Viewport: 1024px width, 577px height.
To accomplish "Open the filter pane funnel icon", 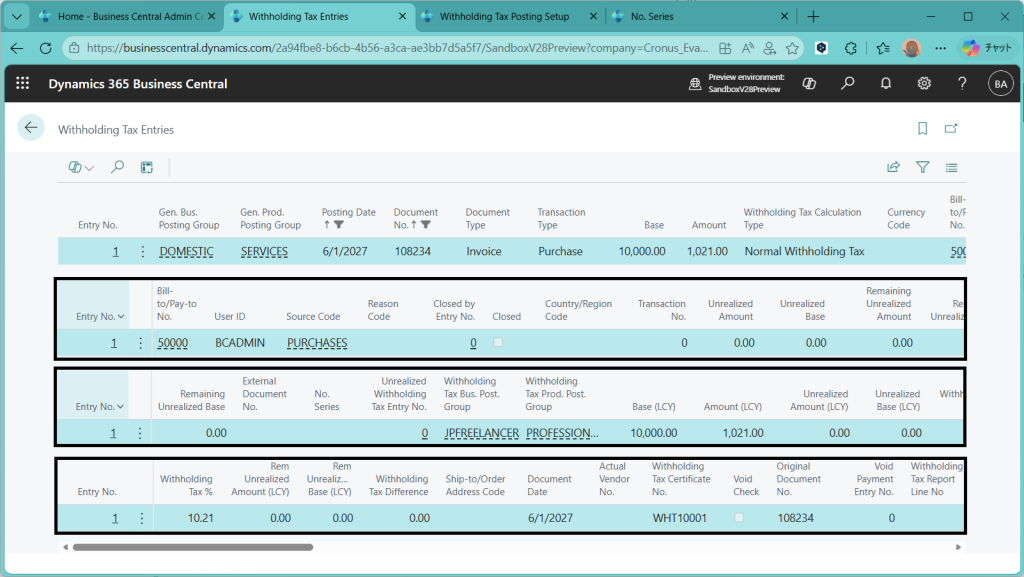I will [923, 168].
